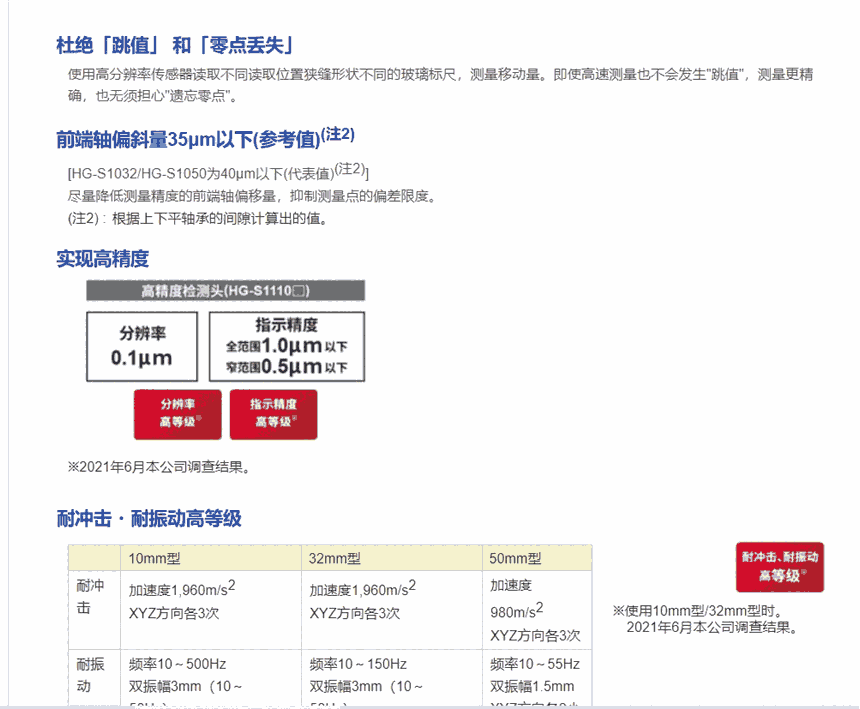Image resolution: width=860 pixels, height=709 pixels.
Task: Click the gray 高精度检测头(HG-S1110□) banner
Action: 225,291
